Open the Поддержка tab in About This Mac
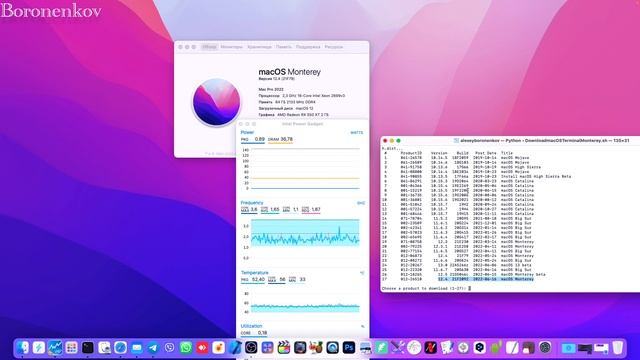640x360 pixels. (308, 47)
